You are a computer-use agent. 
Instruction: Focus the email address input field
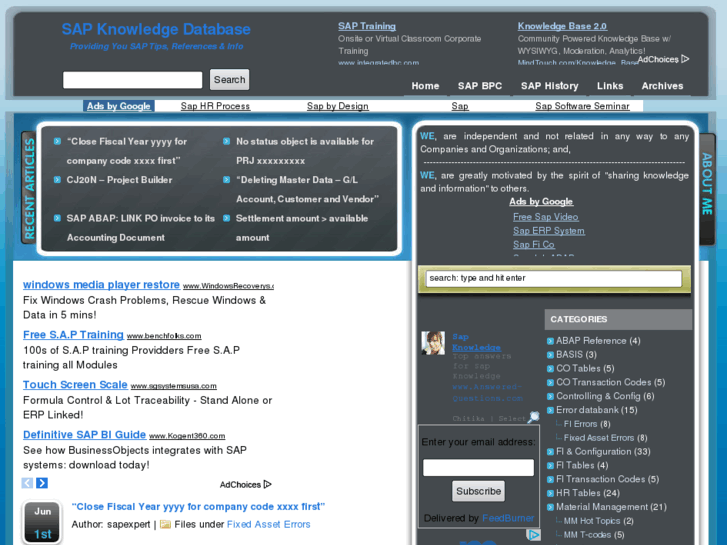[478, 467]
